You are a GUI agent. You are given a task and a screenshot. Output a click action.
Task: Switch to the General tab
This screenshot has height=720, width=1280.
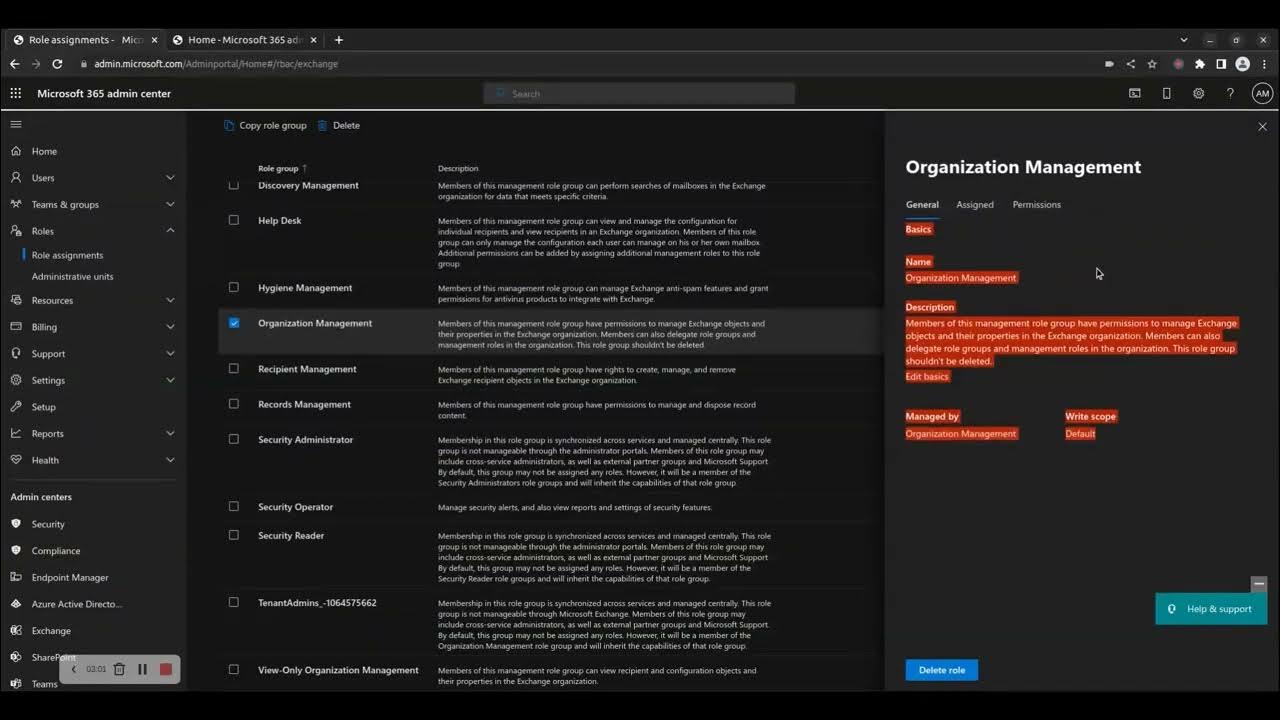tap(922, 204)
